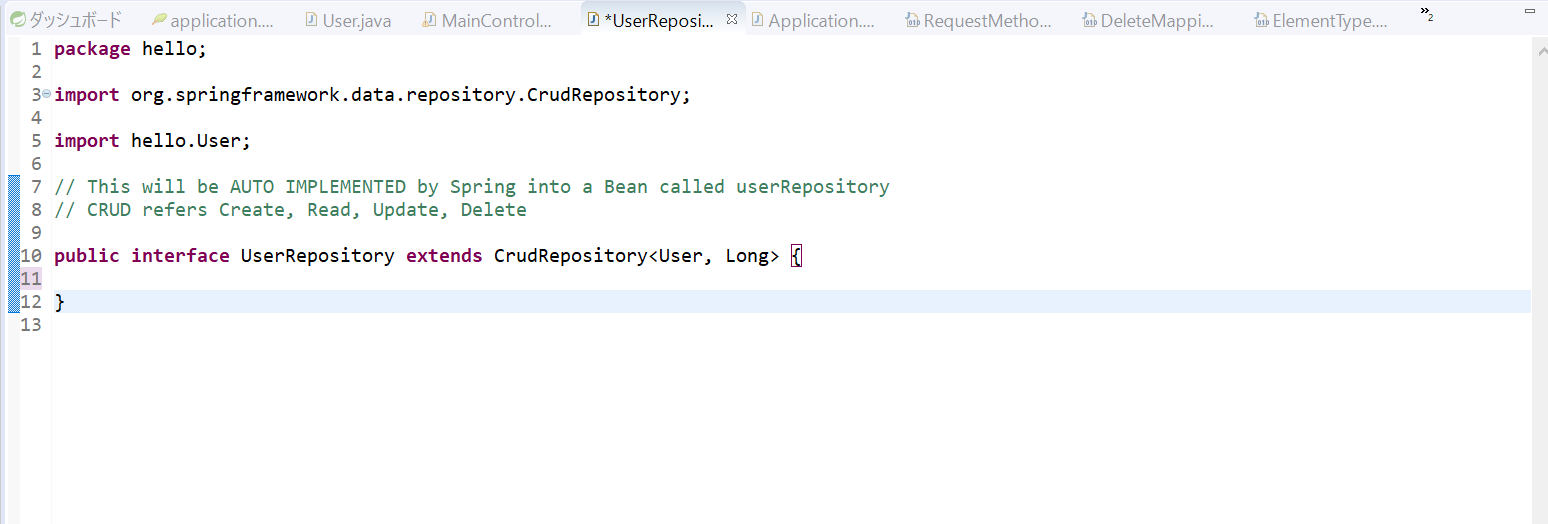The image size is (1548, 524).
Task: Click the vertical scrollbar on the editor's right edge
Action: point(1539,280)
